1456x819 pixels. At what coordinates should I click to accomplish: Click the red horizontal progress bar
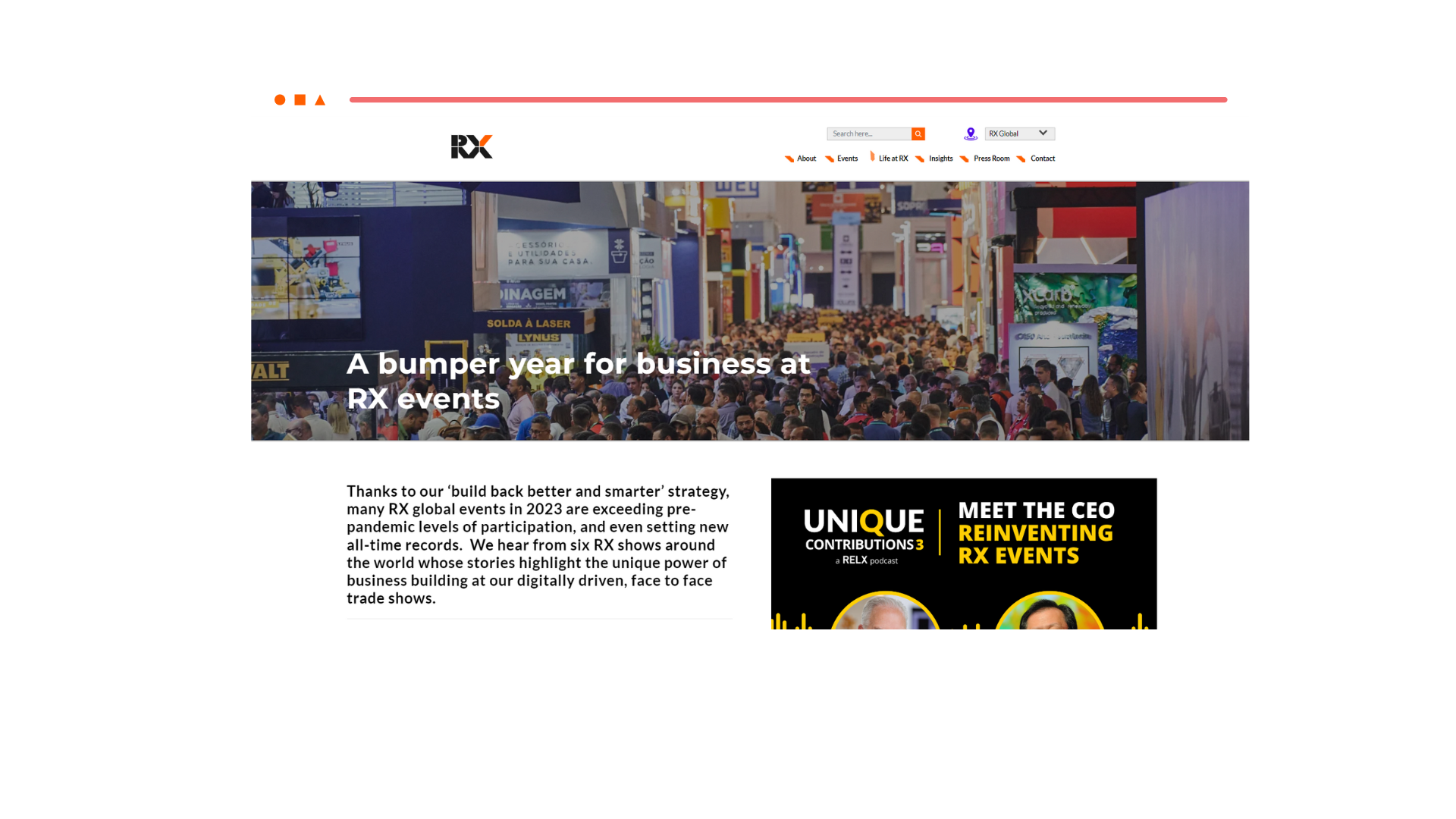788,99
